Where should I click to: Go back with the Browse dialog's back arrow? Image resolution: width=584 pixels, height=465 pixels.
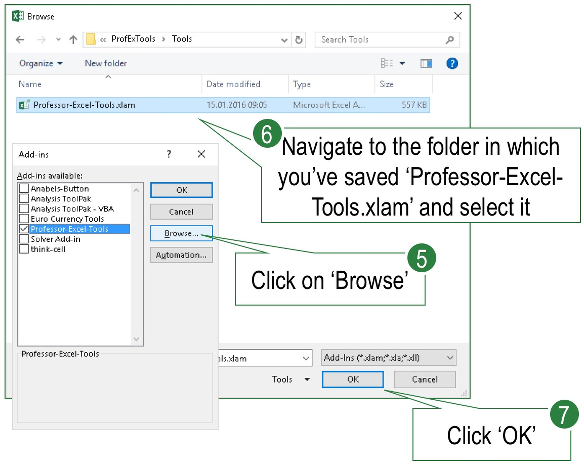(20, 39)
